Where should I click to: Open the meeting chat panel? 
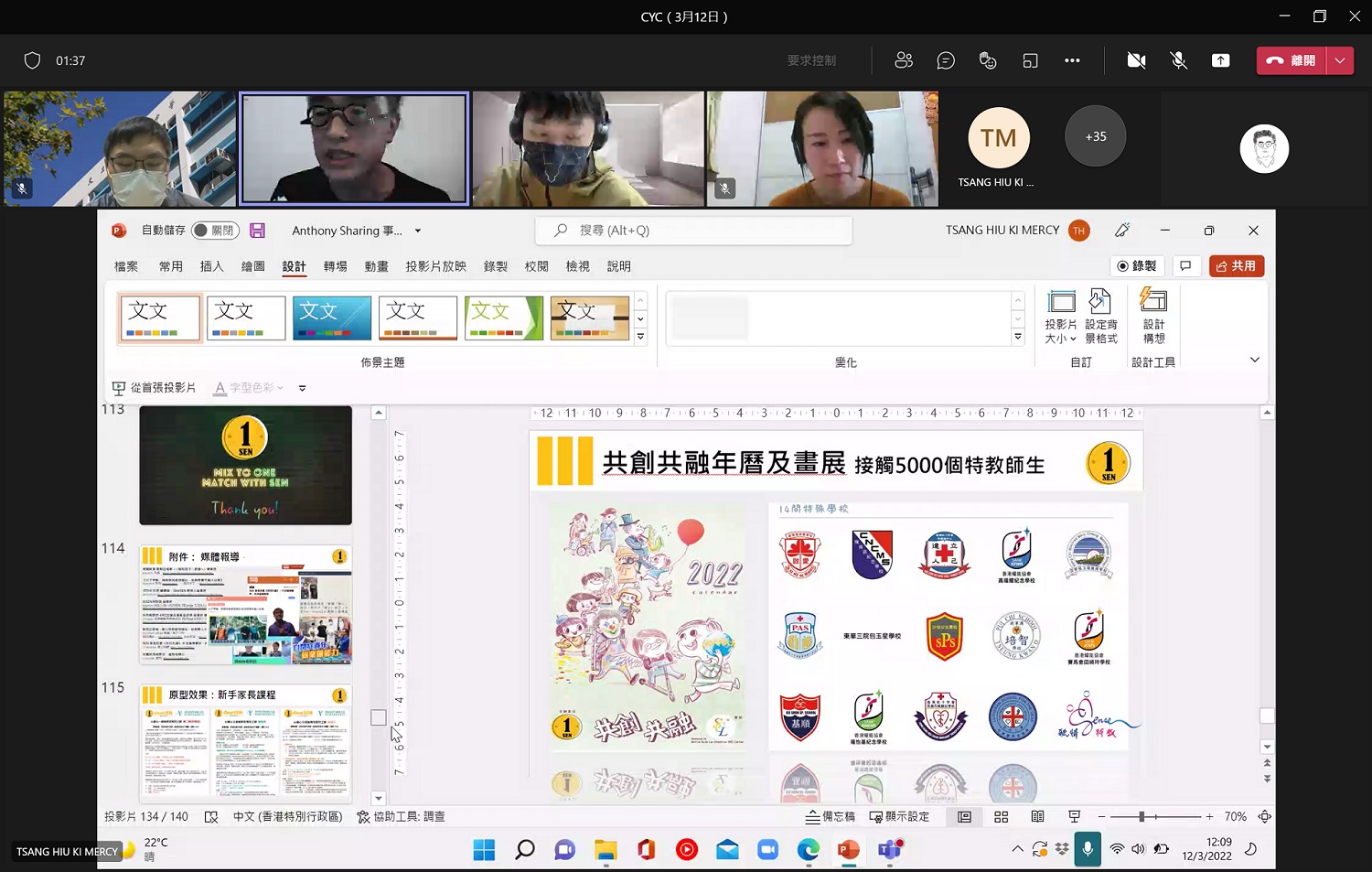946,60
